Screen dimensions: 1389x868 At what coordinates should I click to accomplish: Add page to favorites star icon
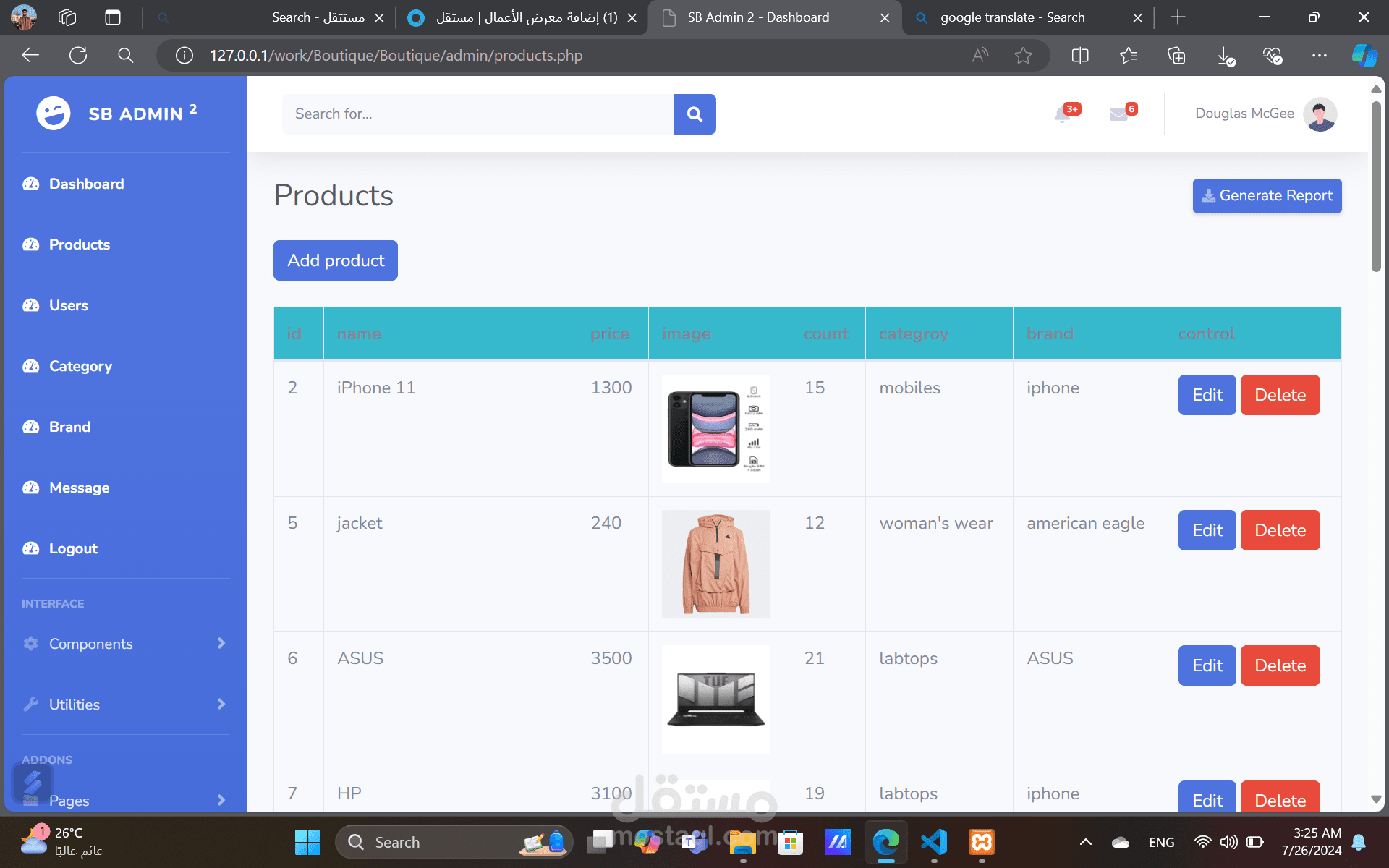point(1023,56)
